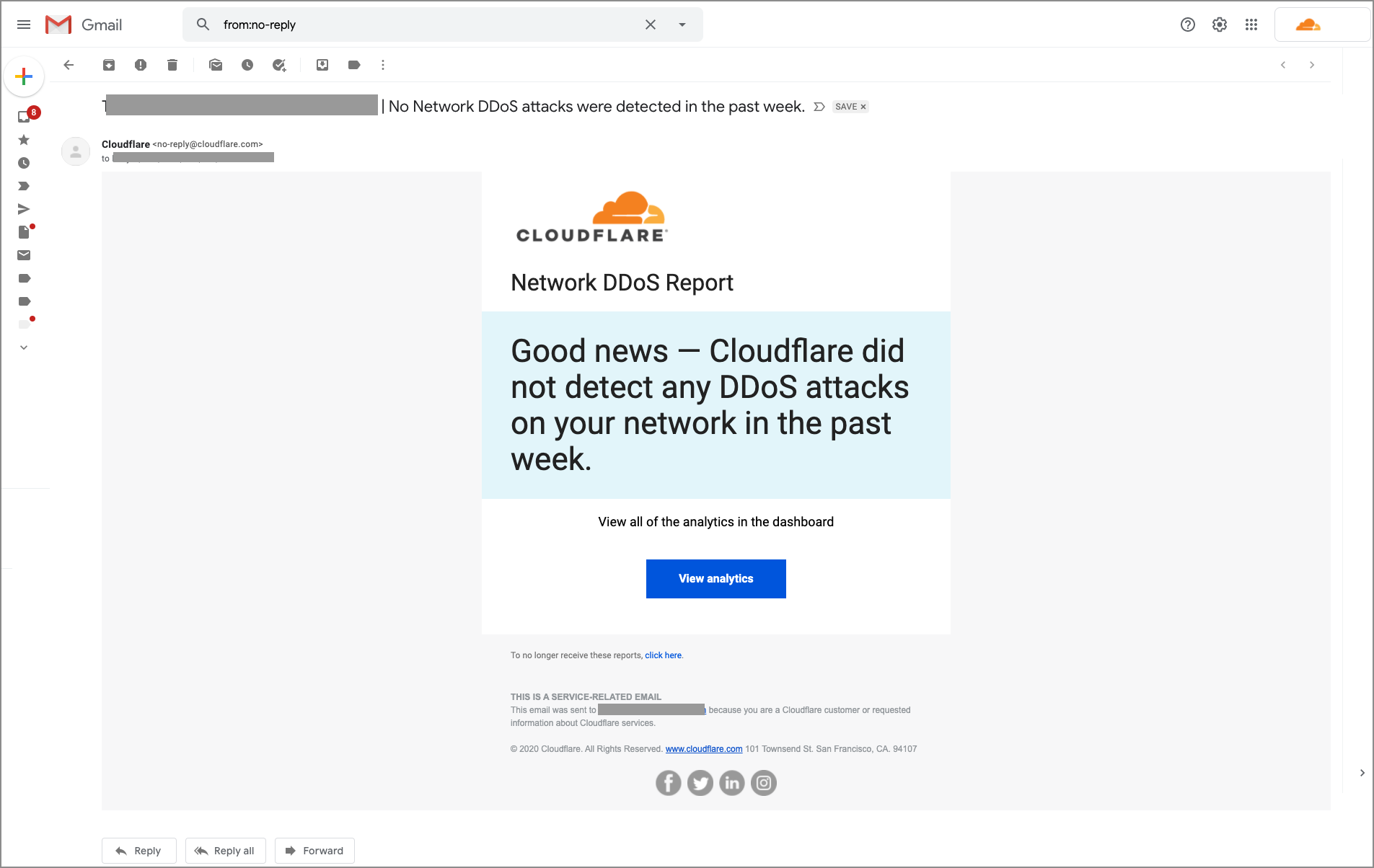Open the Labels toolbar icon
The image size is (1374, 868).
354,65
